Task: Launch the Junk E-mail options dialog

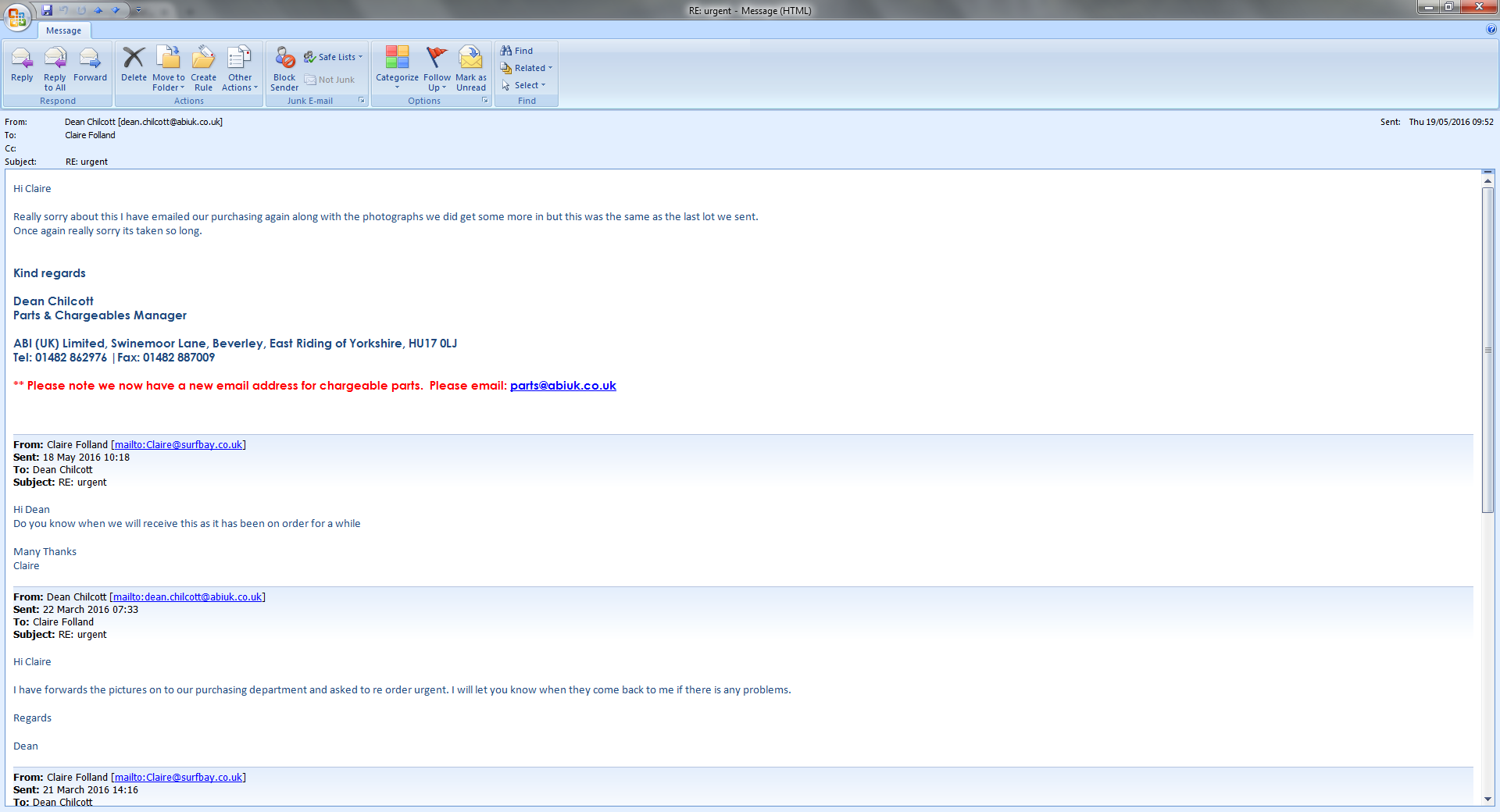Action: coord(361,101)
